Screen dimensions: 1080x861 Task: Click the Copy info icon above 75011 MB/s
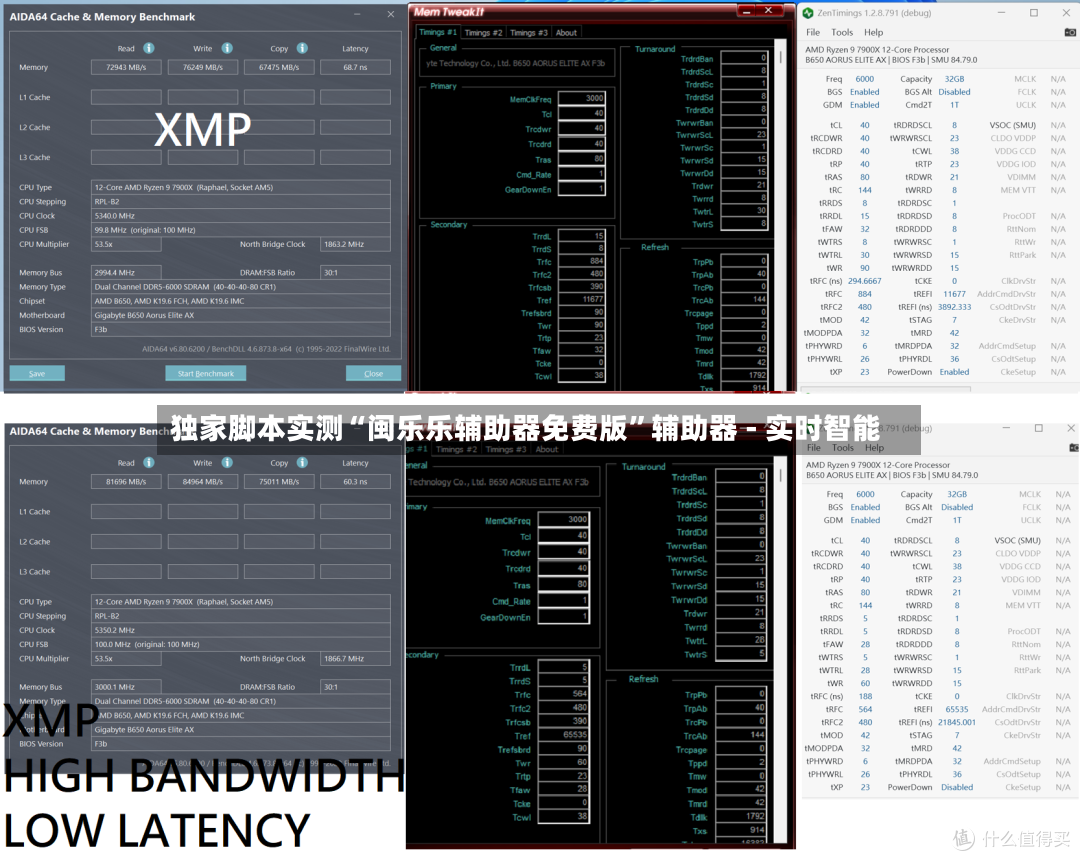pos(302,463)
